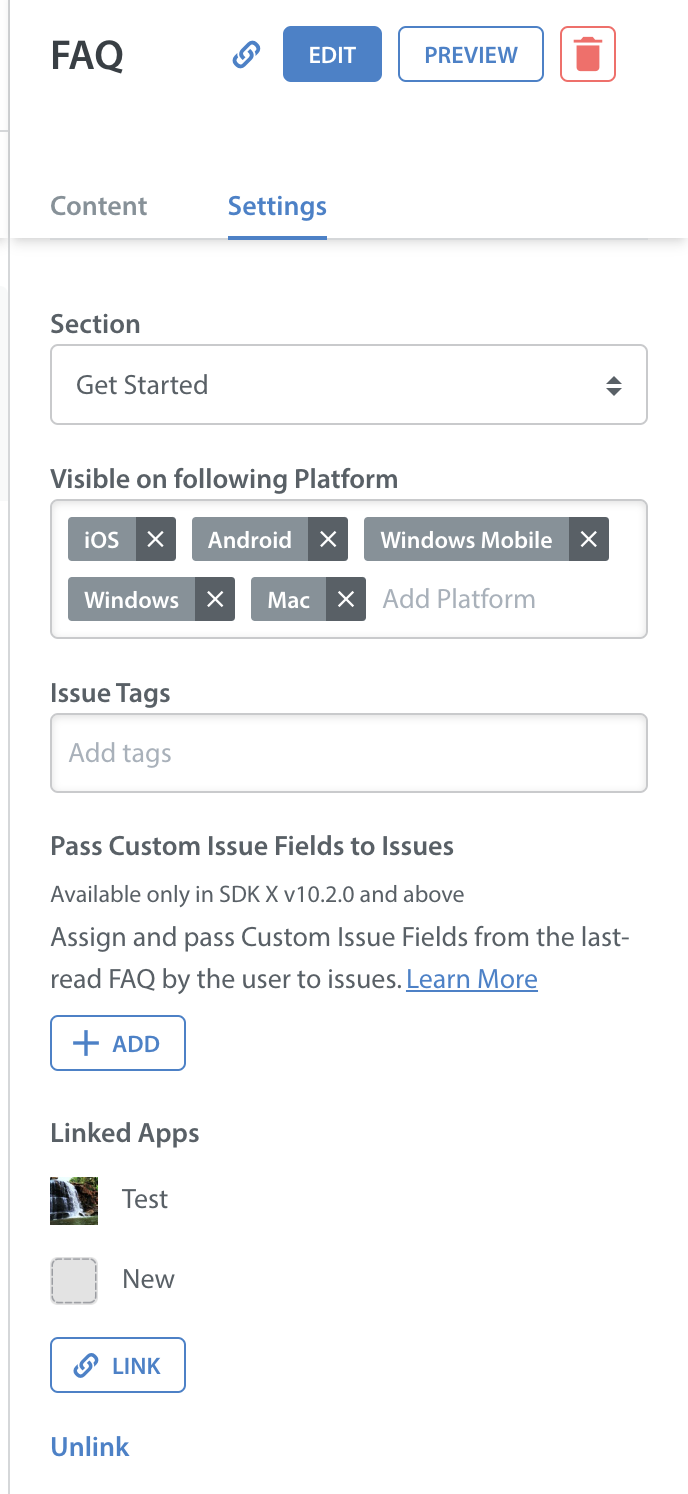Remove the Android platform tag
This screenshot has height=1494, width=688.
coord(328,540)
